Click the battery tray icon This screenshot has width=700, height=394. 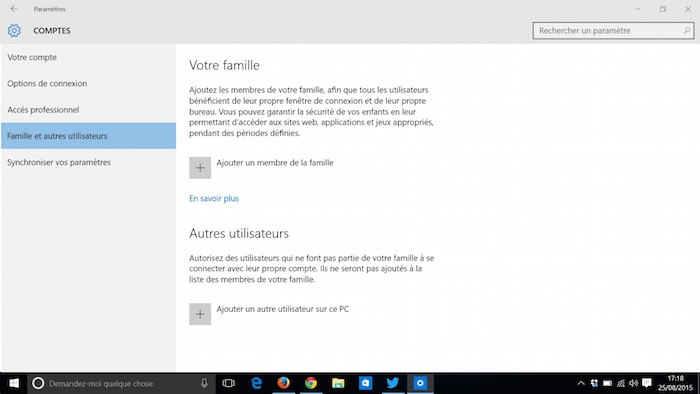click(608, 383)
